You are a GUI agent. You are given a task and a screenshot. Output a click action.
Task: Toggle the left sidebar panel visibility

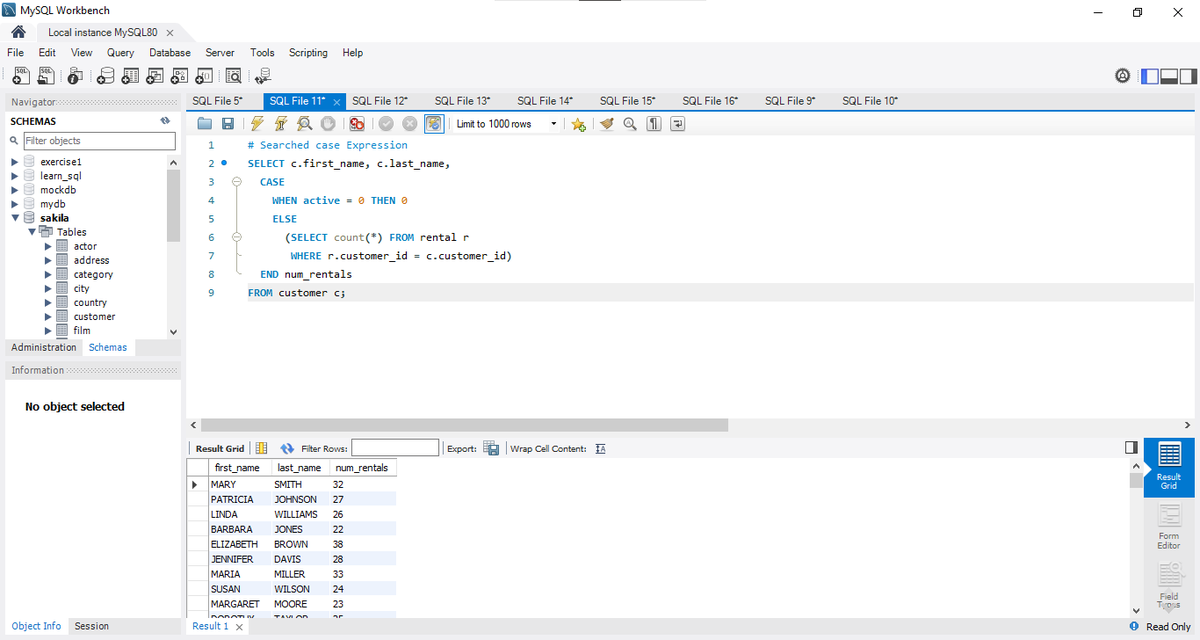pyautogui.click(x=1150, y=76)
